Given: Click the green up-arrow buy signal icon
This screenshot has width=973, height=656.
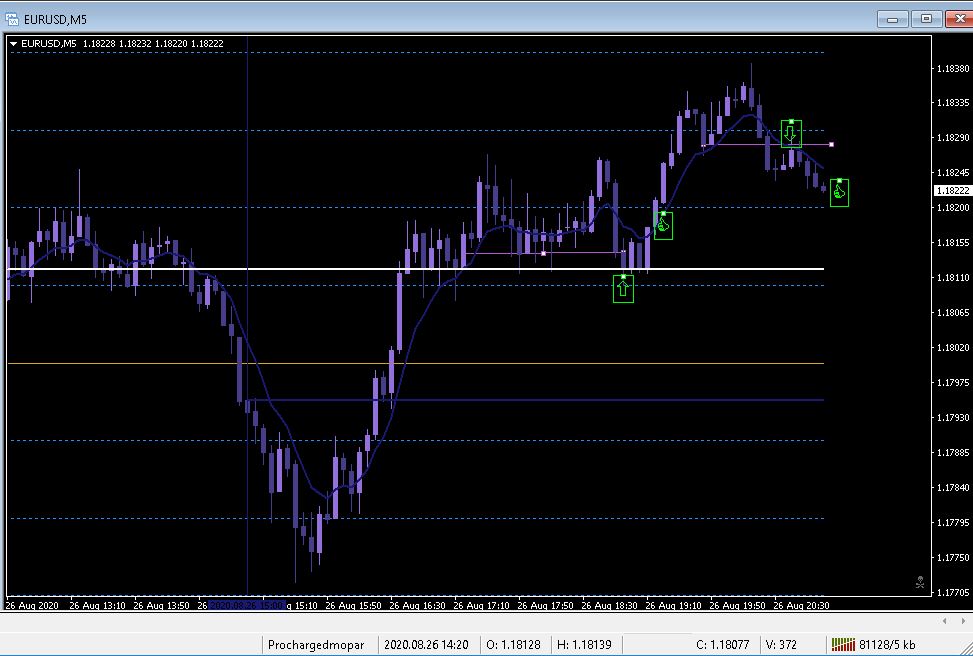Looking at the screenshot, I should point(623,289).
